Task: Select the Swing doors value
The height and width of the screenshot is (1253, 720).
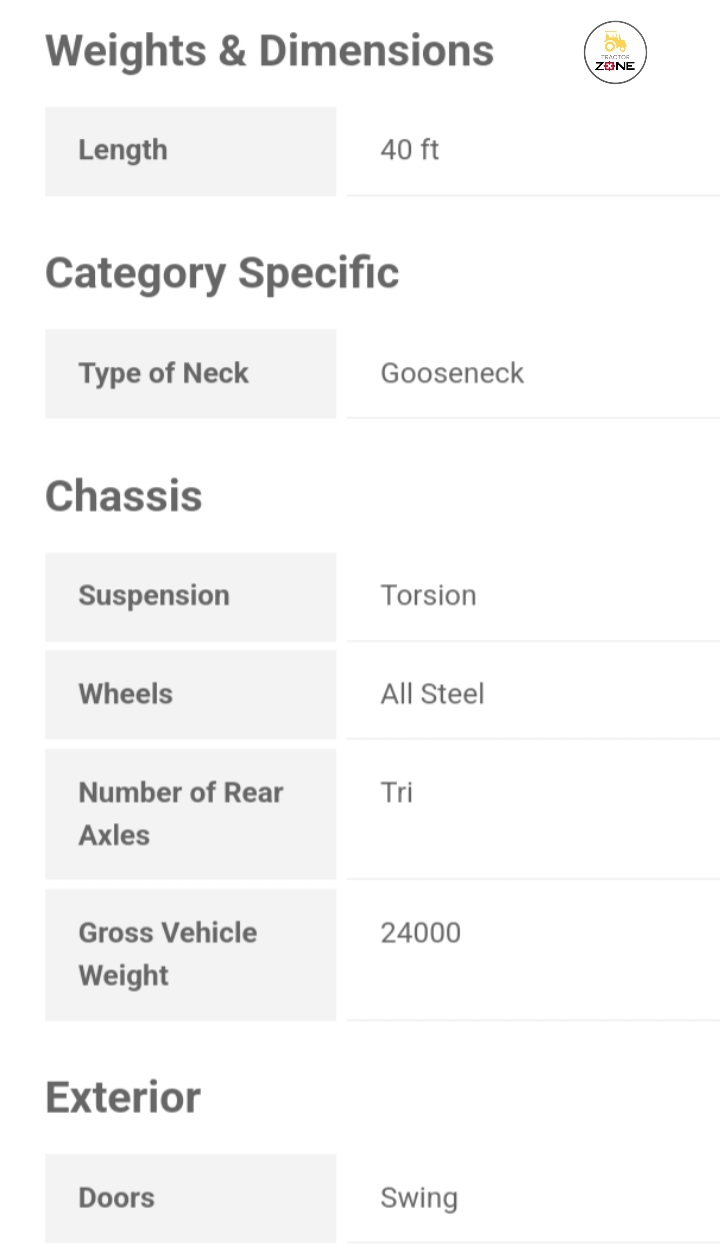Action: [419, 1198]
